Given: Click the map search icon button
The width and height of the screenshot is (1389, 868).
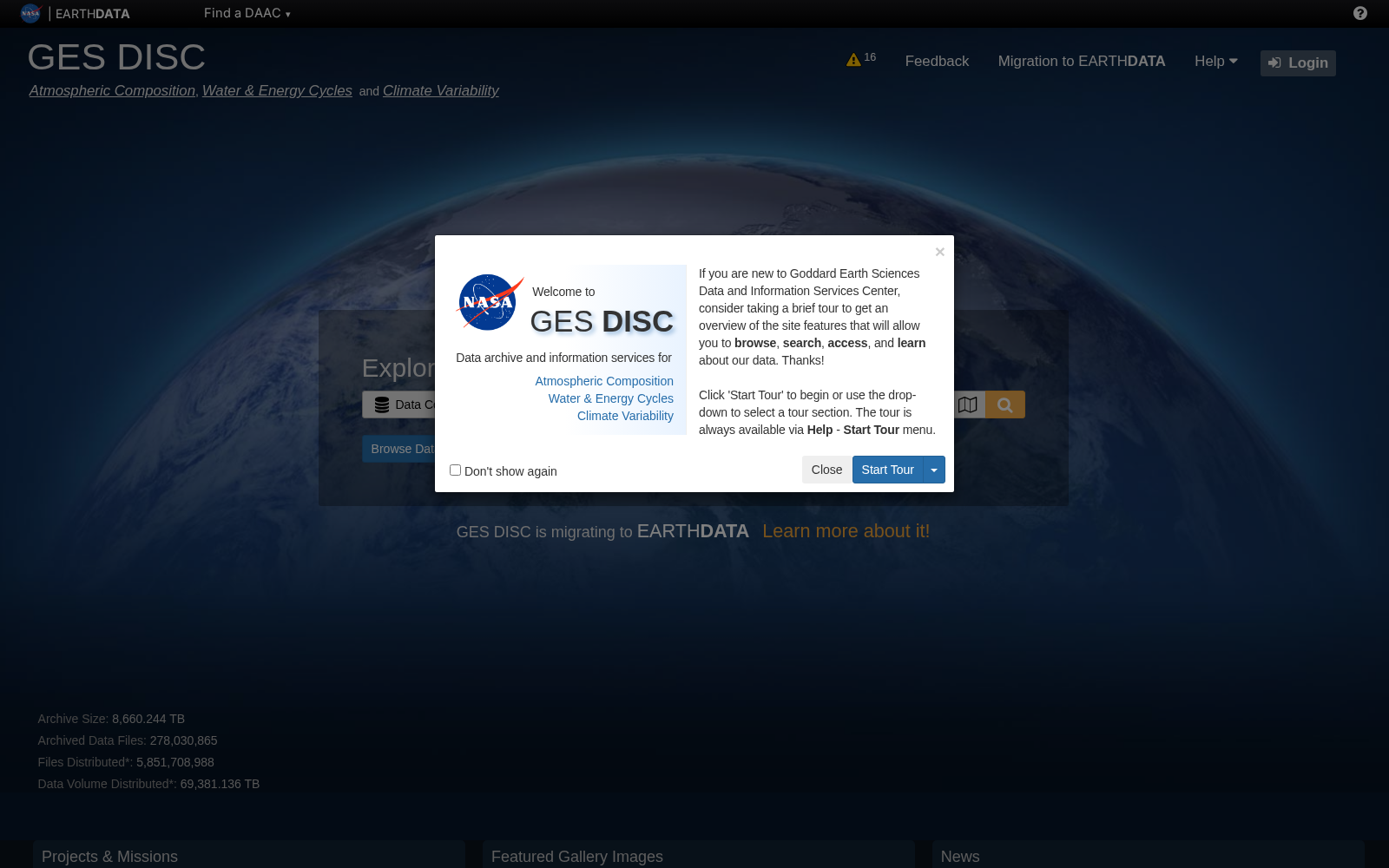Looking at the screenshot, I should (968, 404).
